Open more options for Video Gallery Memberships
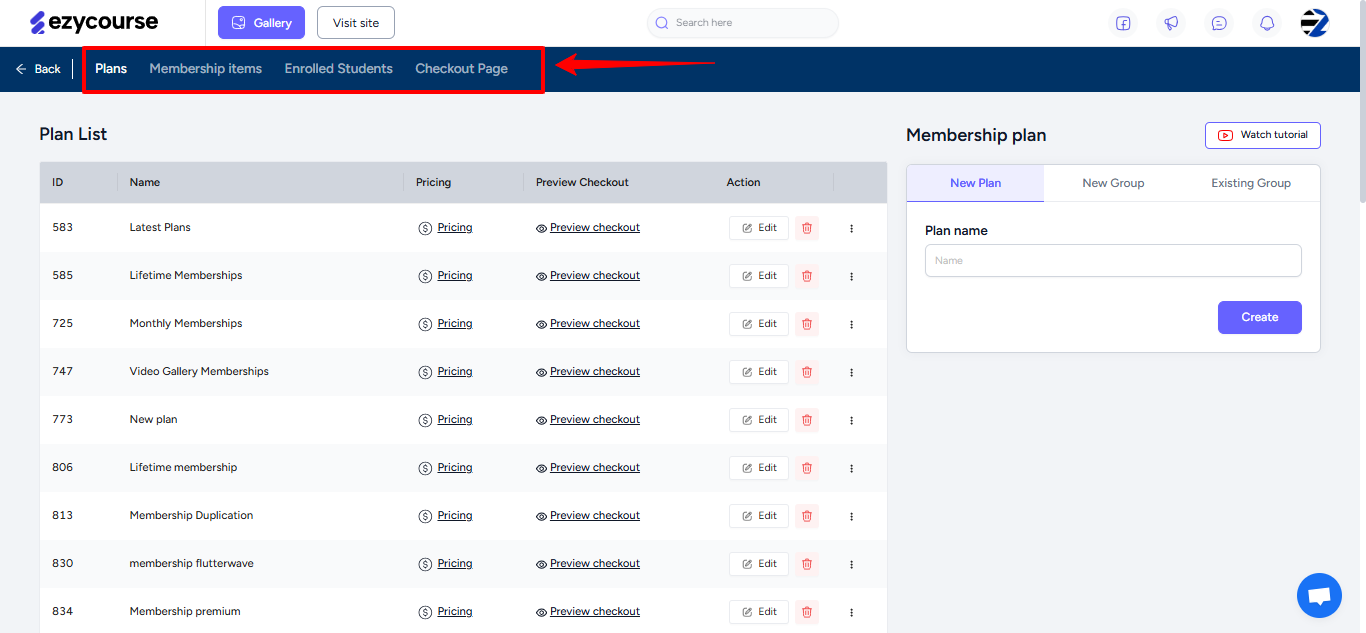1366x633 pixels. pyautogui.click(x=852, y=372)
